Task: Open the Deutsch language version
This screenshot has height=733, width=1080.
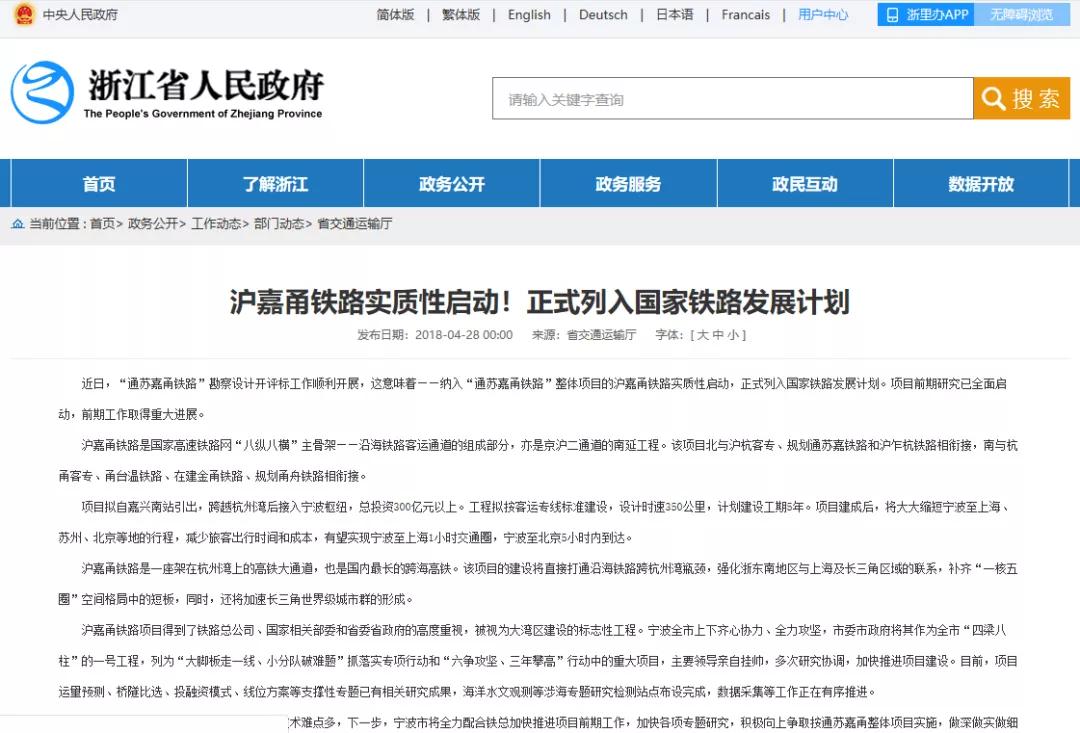Action: pyautogui.click(x=602, y=14)
